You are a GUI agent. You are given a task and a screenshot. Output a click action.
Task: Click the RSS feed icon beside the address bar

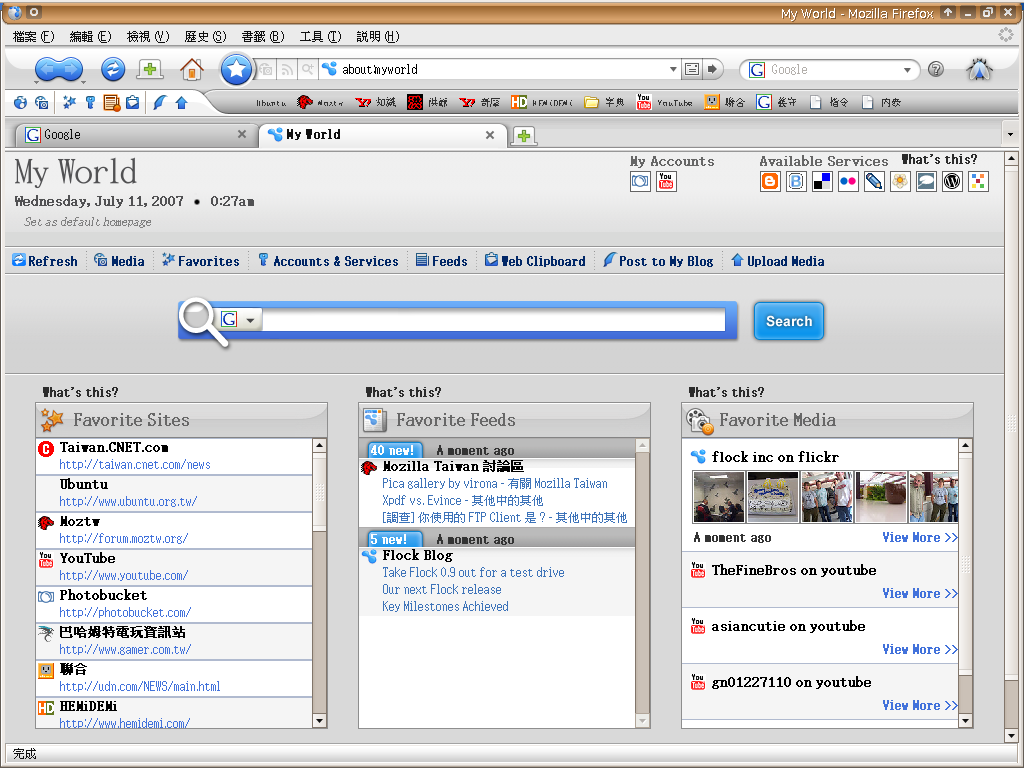click(287, 69)
